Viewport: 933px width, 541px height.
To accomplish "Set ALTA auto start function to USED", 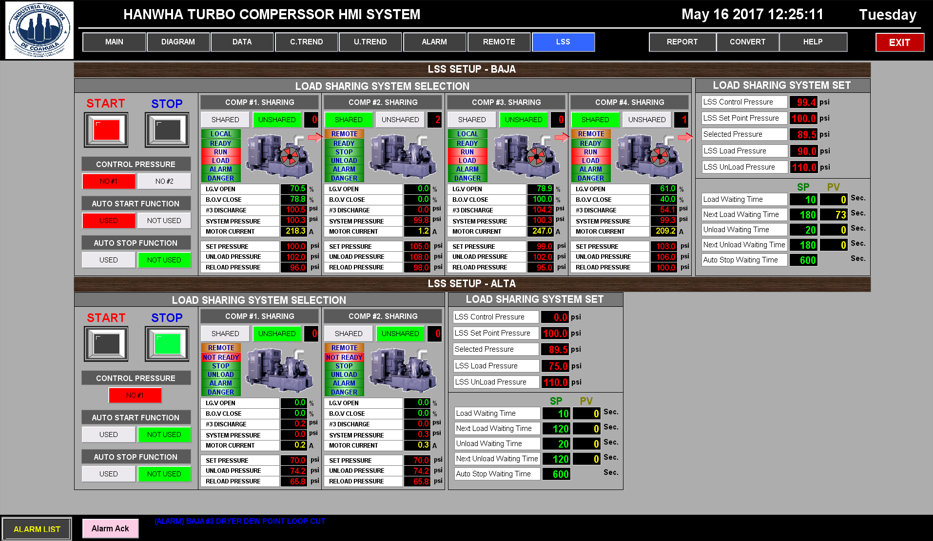I will [108, 434].
